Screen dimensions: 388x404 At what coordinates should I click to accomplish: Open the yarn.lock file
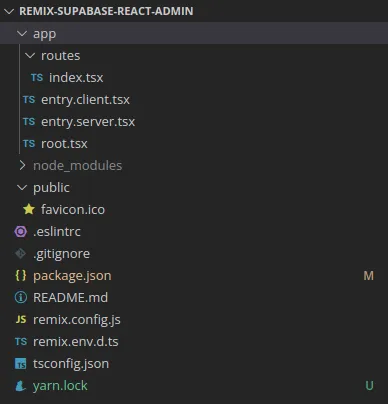coord(60,386)
